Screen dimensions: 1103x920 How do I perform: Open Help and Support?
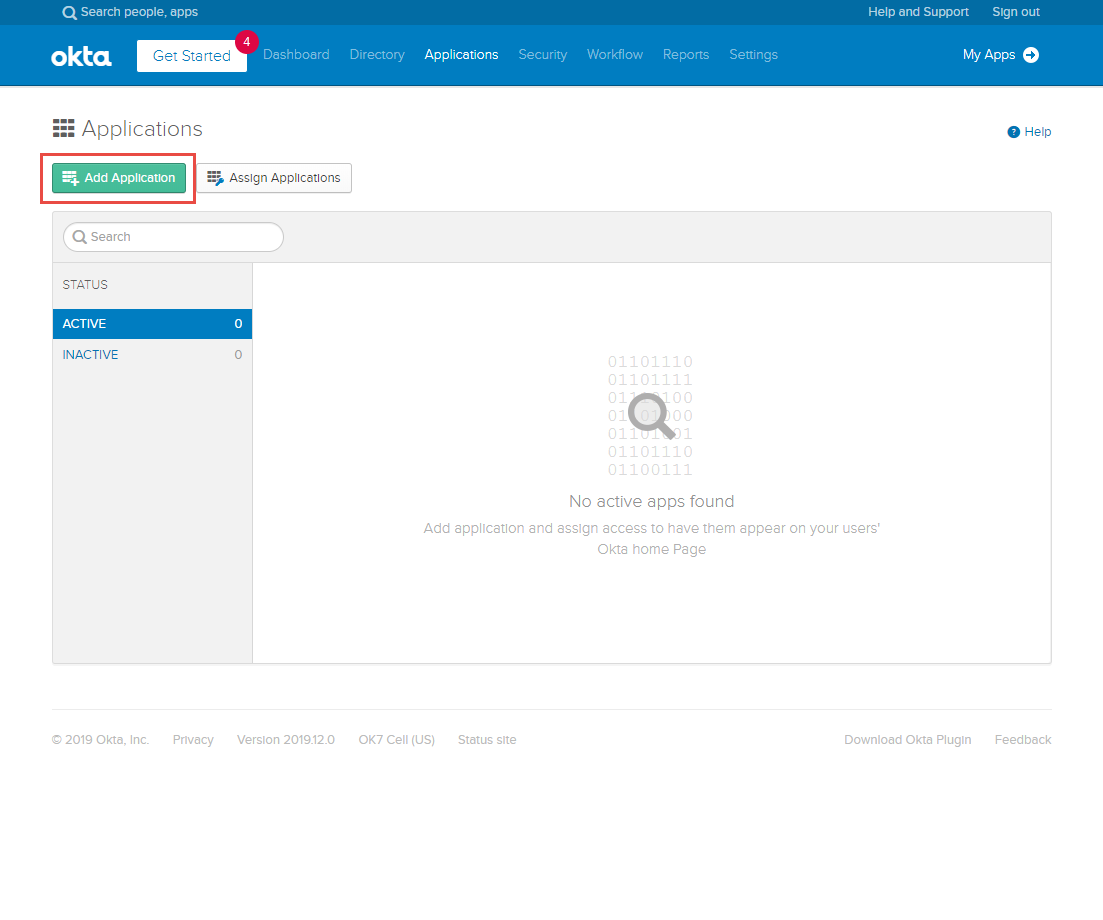[x=918, y=12]
